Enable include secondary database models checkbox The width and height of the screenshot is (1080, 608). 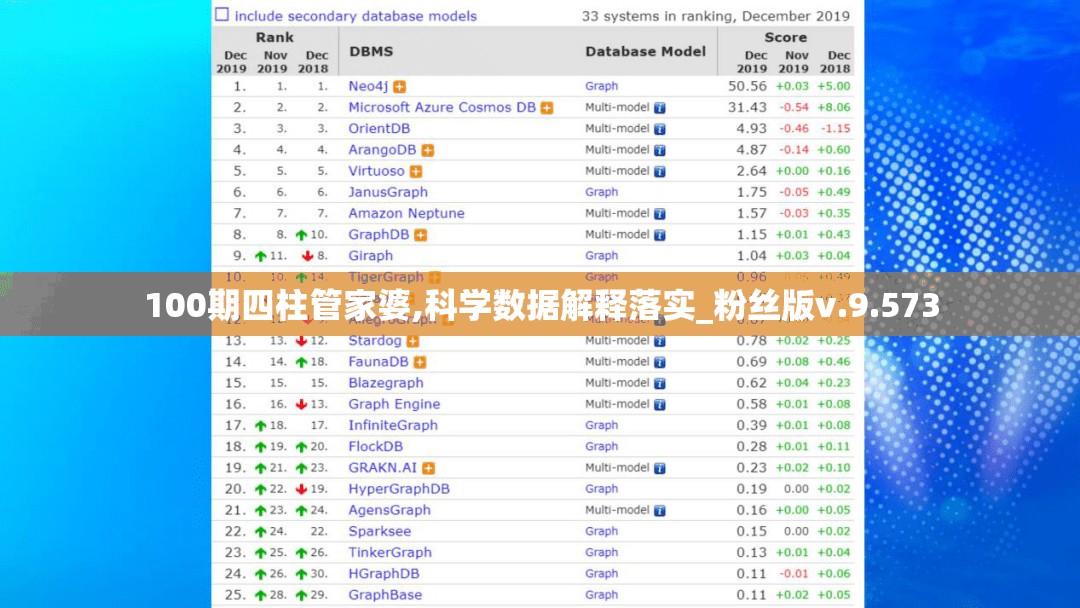point(222,14)
